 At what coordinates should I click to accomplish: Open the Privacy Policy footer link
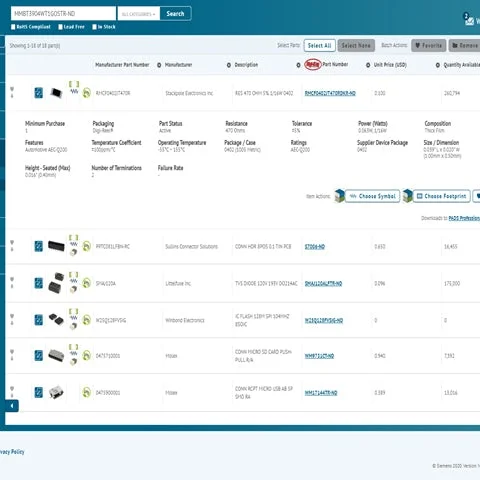coord(12,452)
